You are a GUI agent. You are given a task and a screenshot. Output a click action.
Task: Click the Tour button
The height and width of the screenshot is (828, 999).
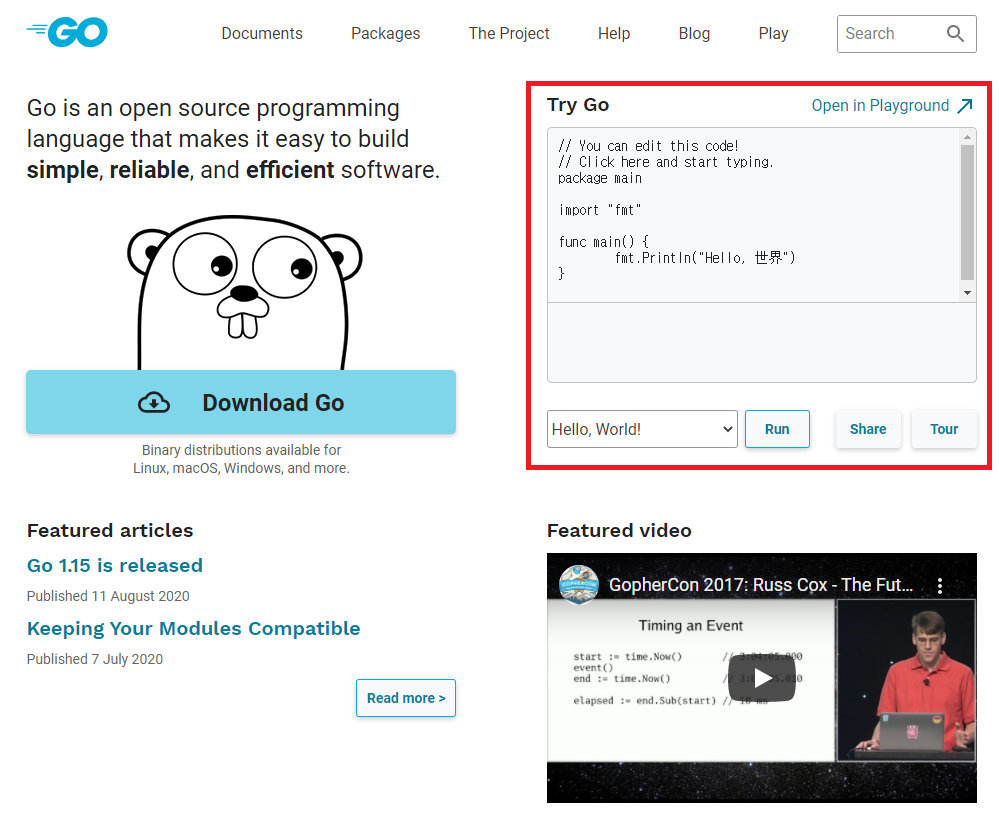(x=944, y=429)
